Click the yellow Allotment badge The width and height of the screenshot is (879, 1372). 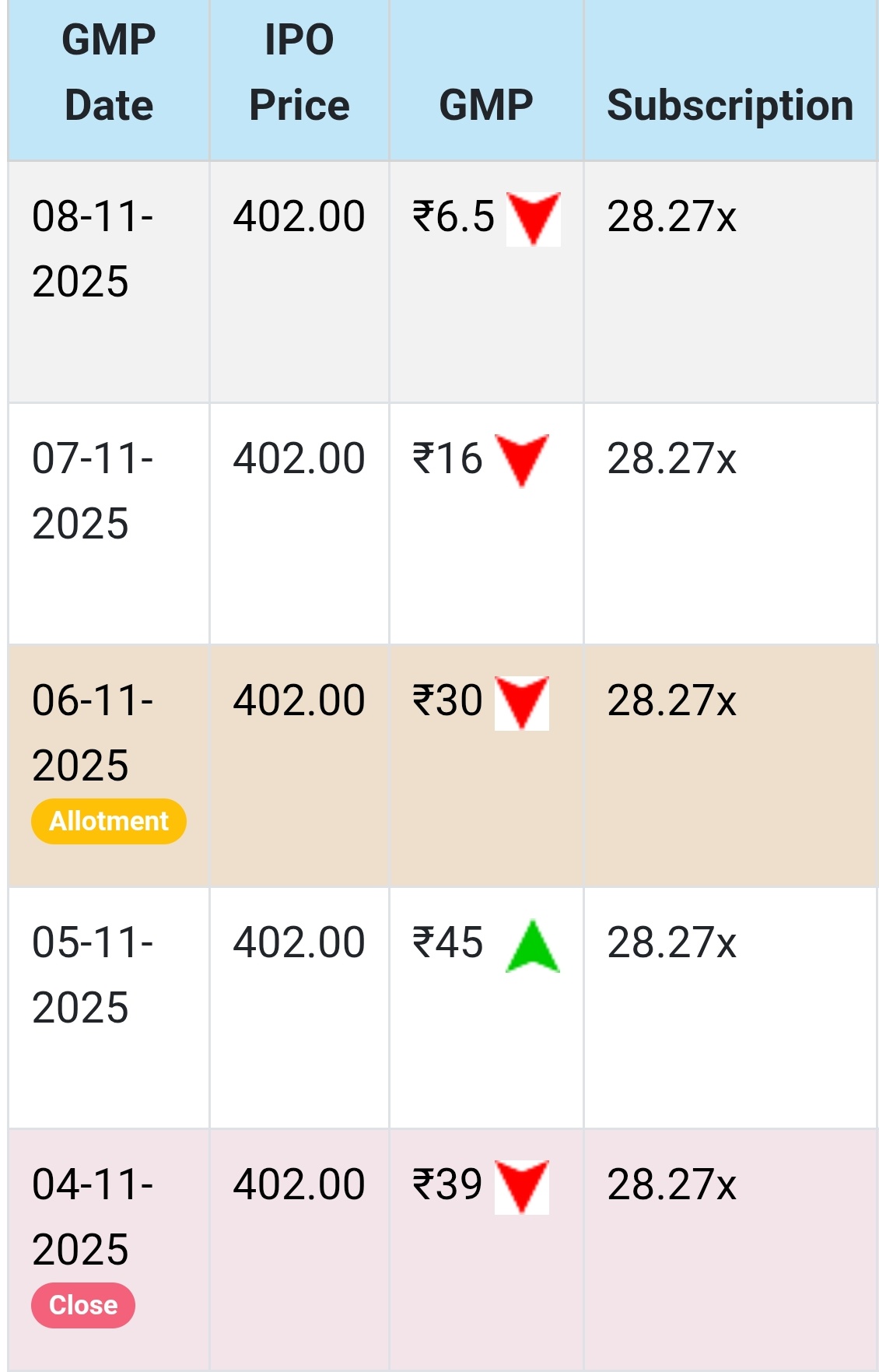tap(109, 821)
